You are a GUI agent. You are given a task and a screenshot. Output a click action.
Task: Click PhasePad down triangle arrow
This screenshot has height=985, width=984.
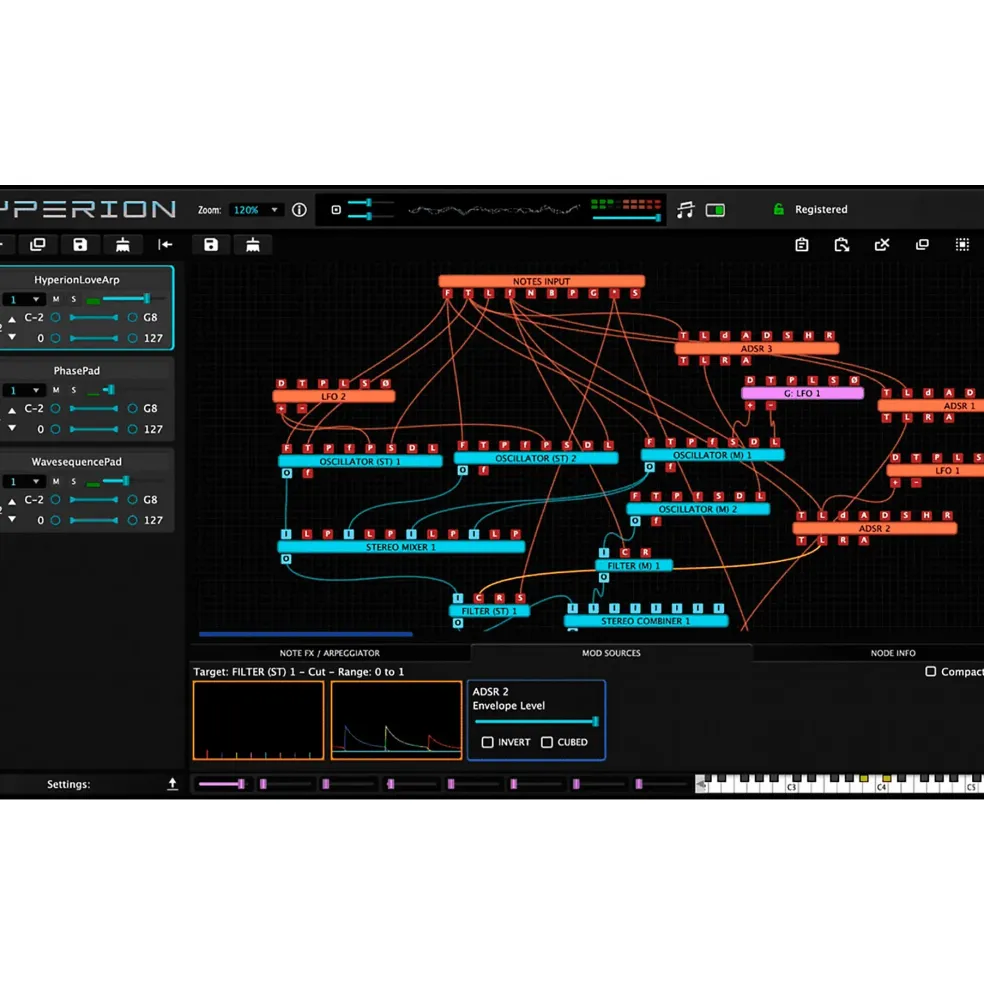pos(12,428)
